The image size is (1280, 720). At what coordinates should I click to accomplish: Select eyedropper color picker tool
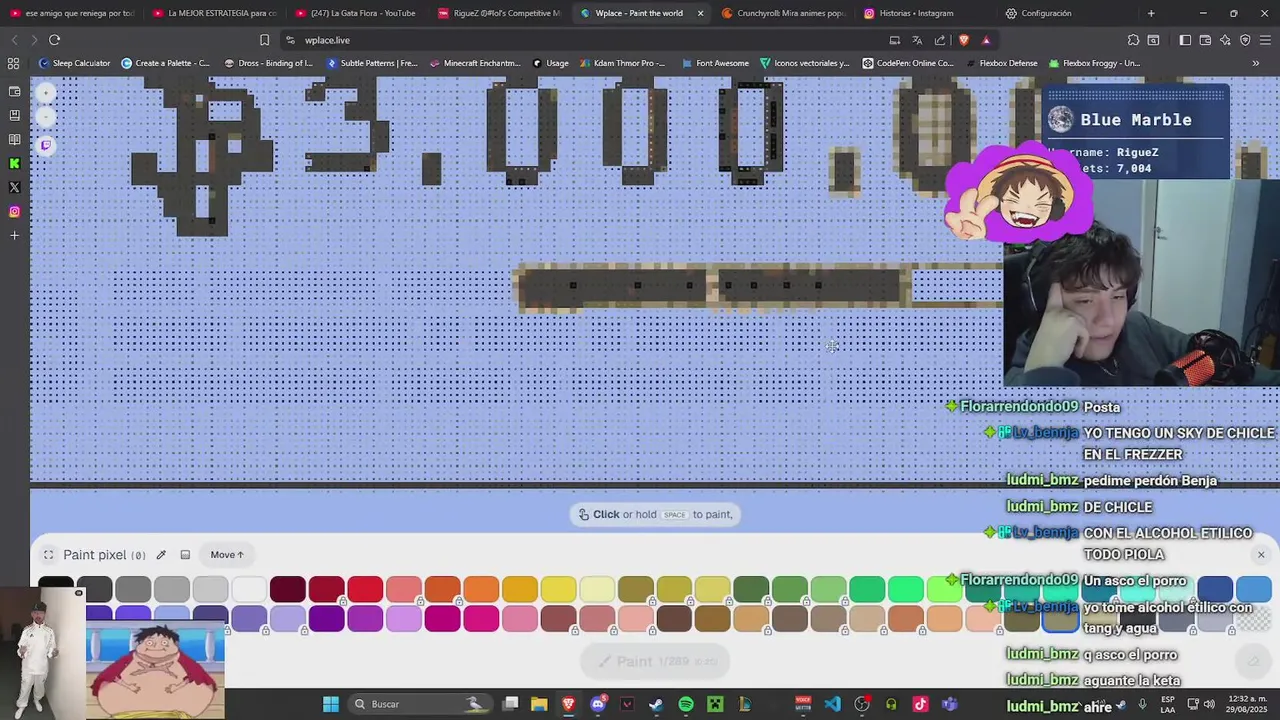coord(161,555)
